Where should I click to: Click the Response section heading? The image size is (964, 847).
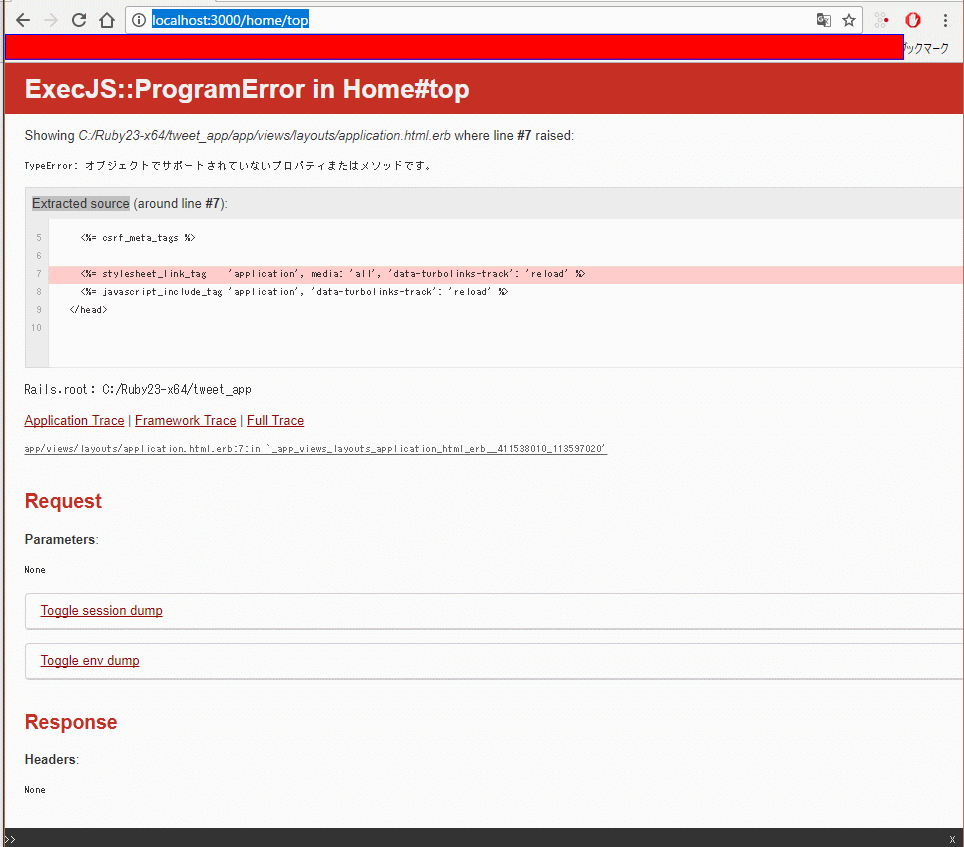tap(71, 722)
